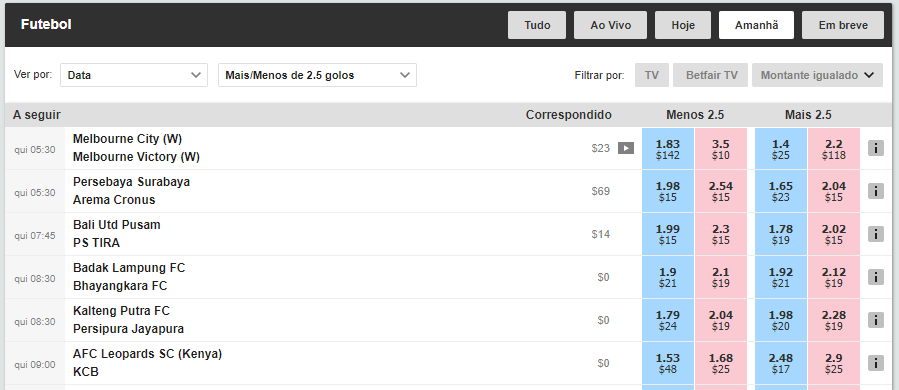Screen dimensions: 899x390
Task: Toggle the TV filter
Action: 651,75
